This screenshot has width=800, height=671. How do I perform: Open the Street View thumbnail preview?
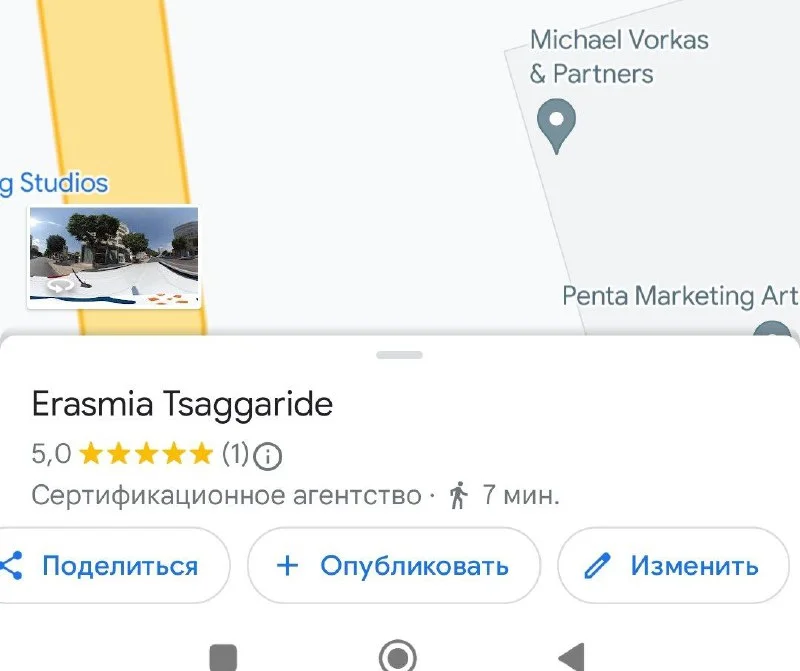click(x=114, y=257)
